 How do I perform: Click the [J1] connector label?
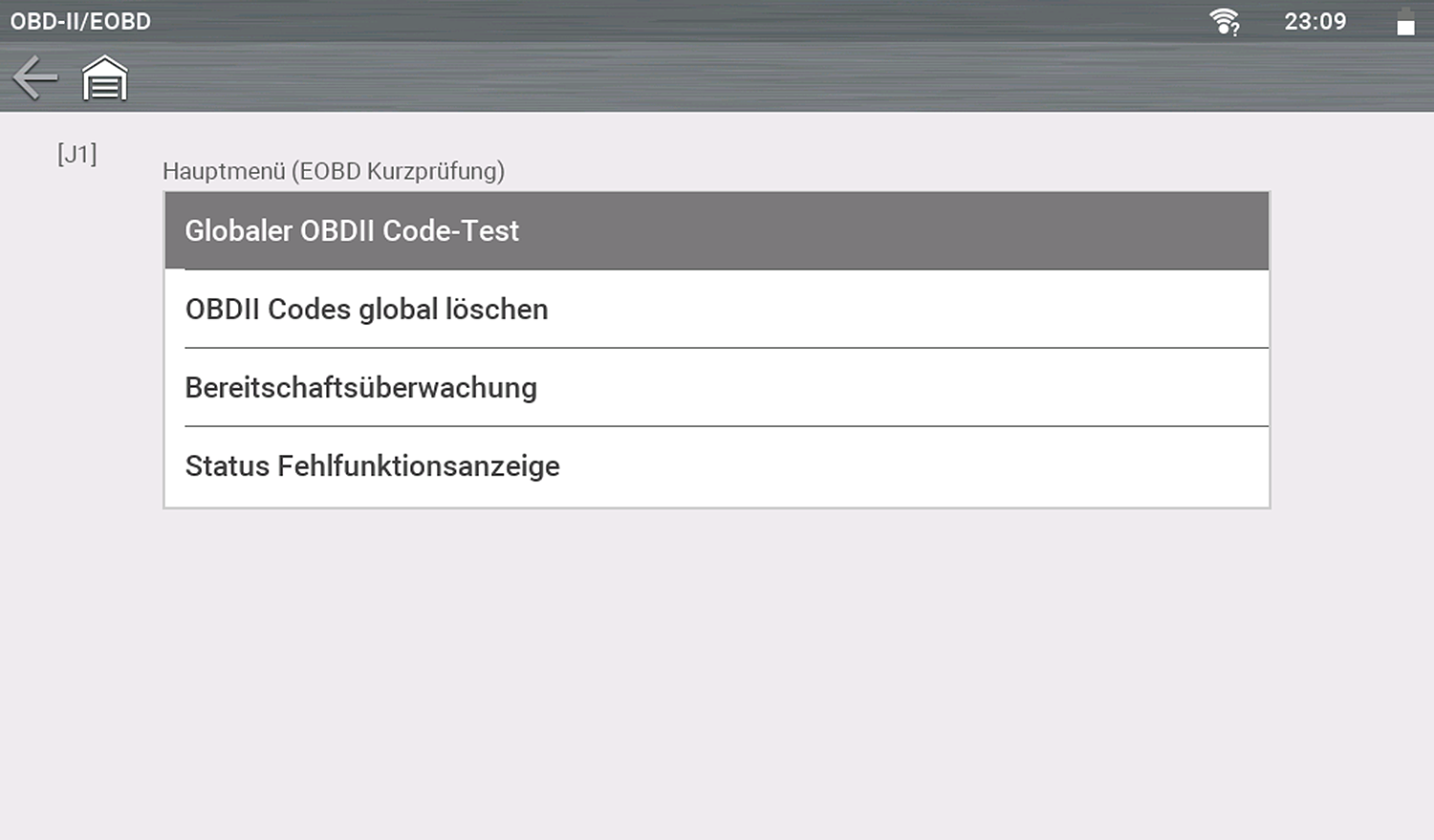76,154
